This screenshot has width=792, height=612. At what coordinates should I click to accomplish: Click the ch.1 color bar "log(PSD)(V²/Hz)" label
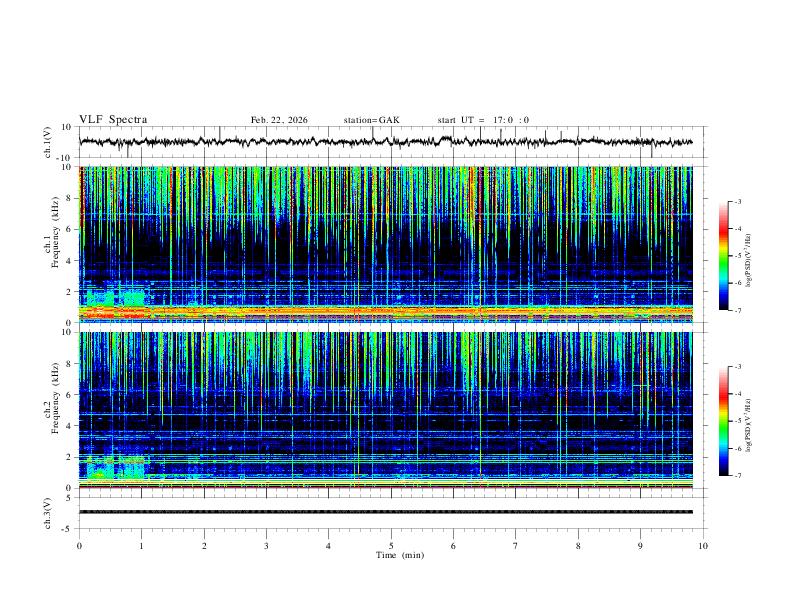[748, 261]
